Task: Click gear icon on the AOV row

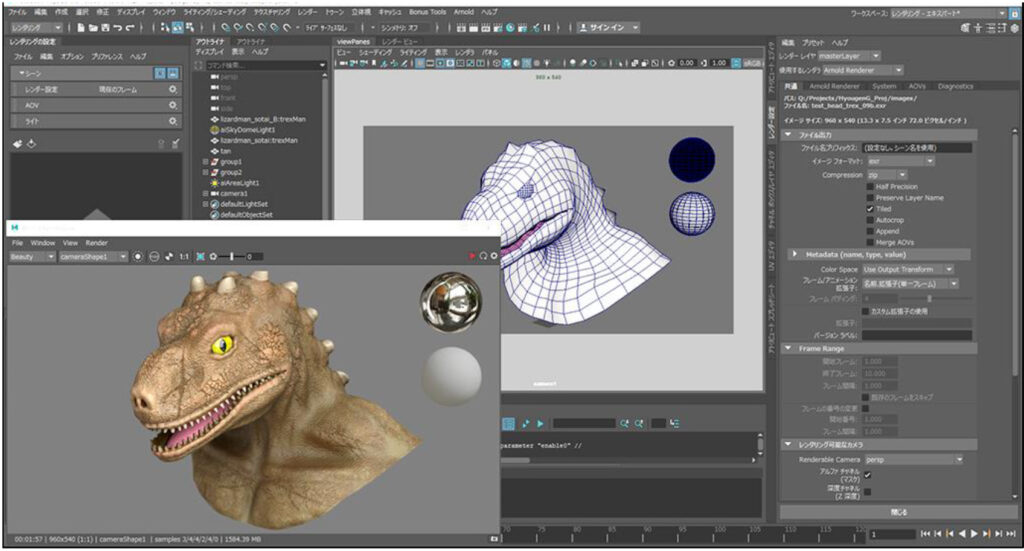Action: (x=172, y=105)
